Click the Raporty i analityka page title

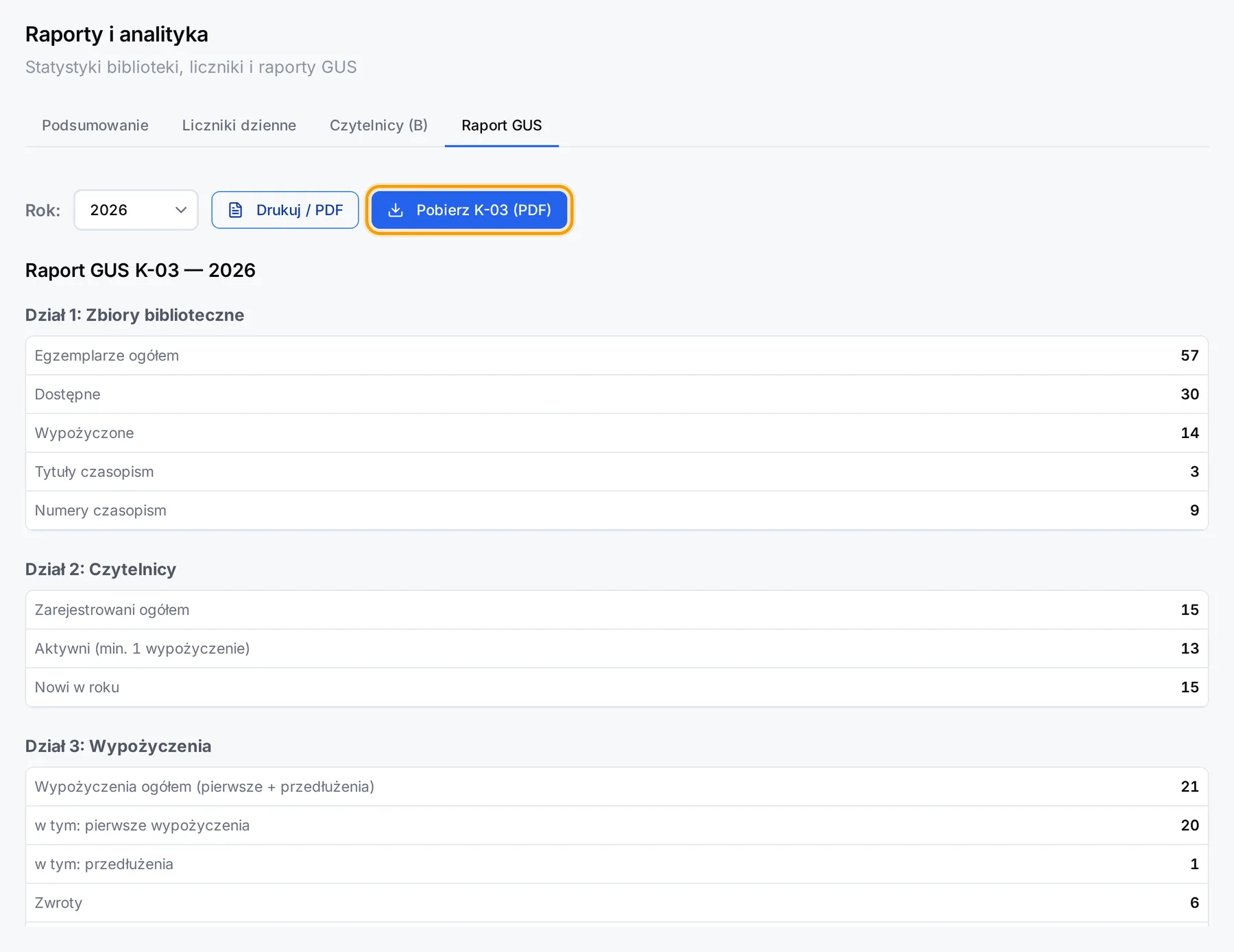[x=117, y=34]
